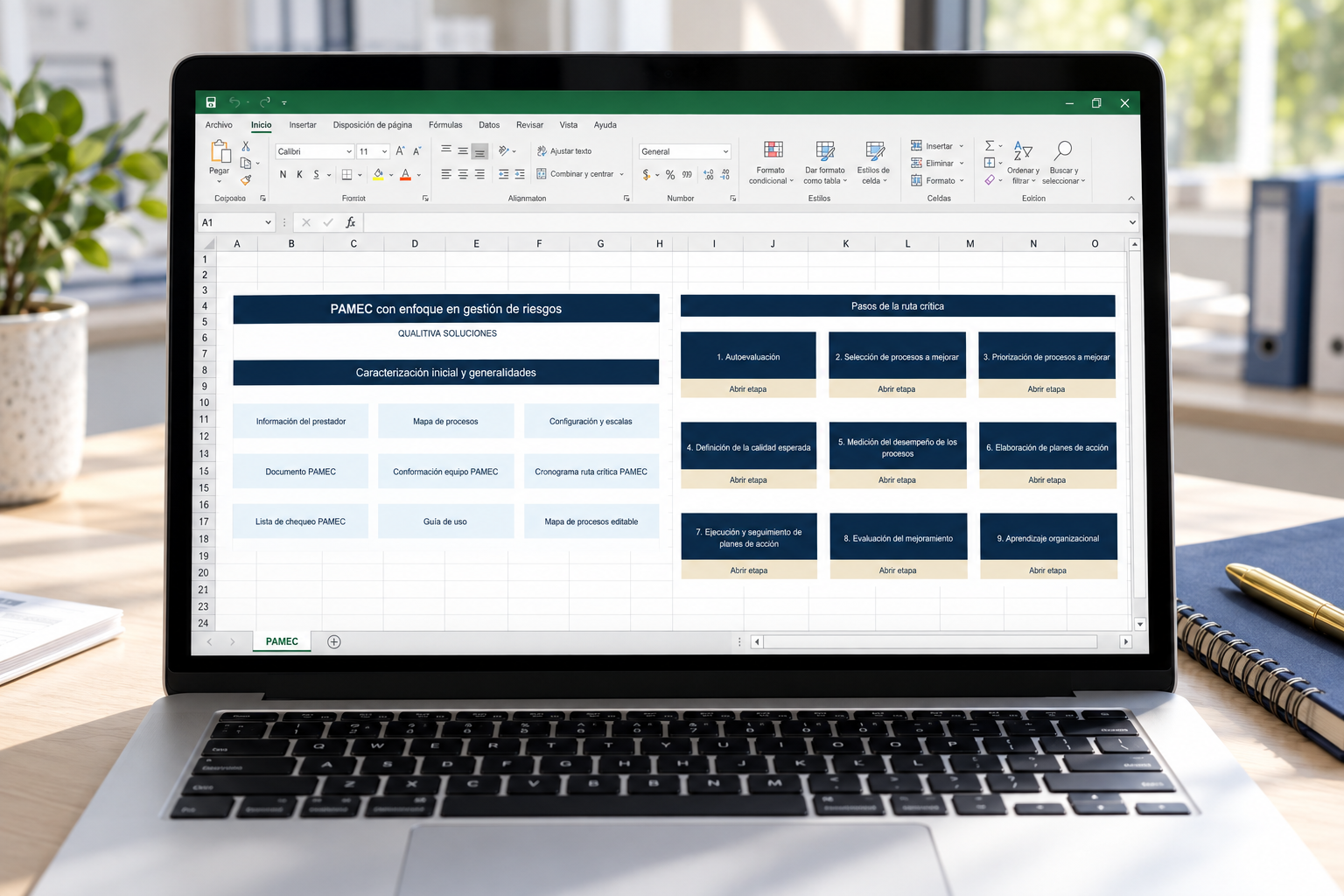
Task: Switch to the Insertar ribbon tab
Action: (303, 125)
